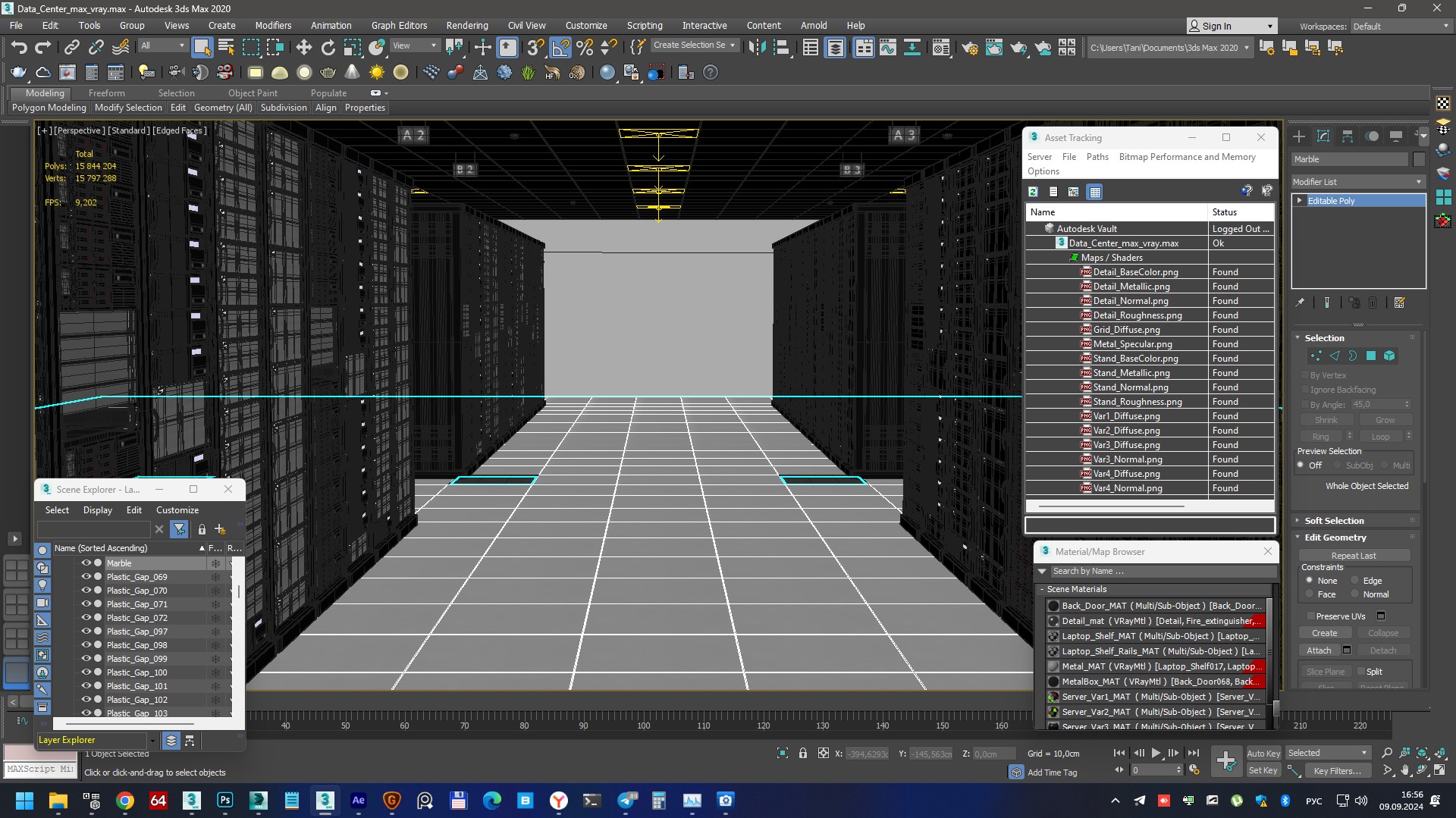Activate the Select and Move tool

pyautogui.click(x=303, y=48)
